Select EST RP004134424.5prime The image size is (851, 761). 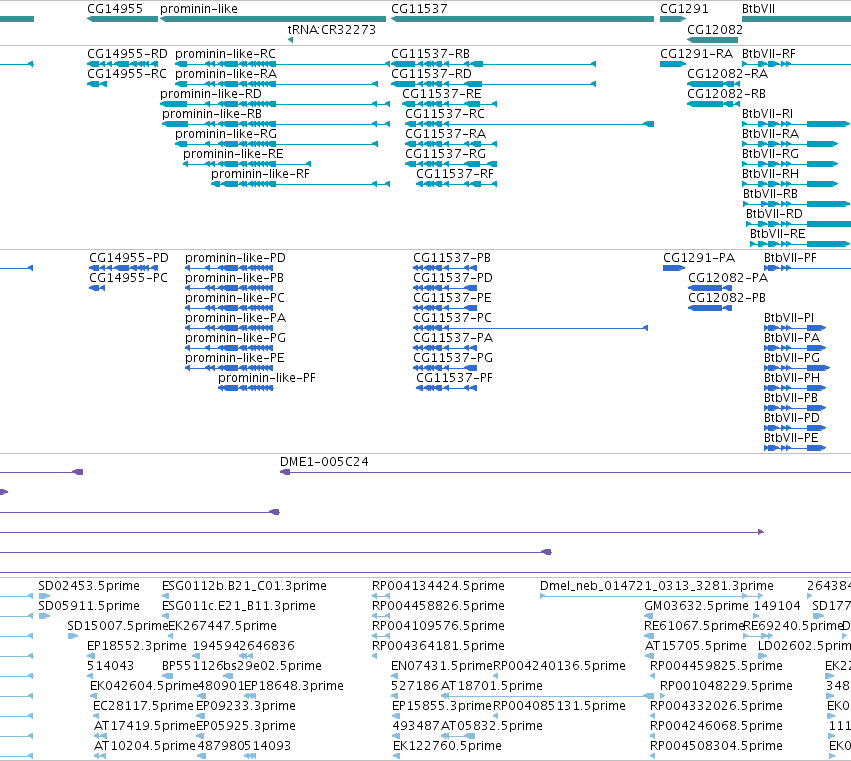439,586
